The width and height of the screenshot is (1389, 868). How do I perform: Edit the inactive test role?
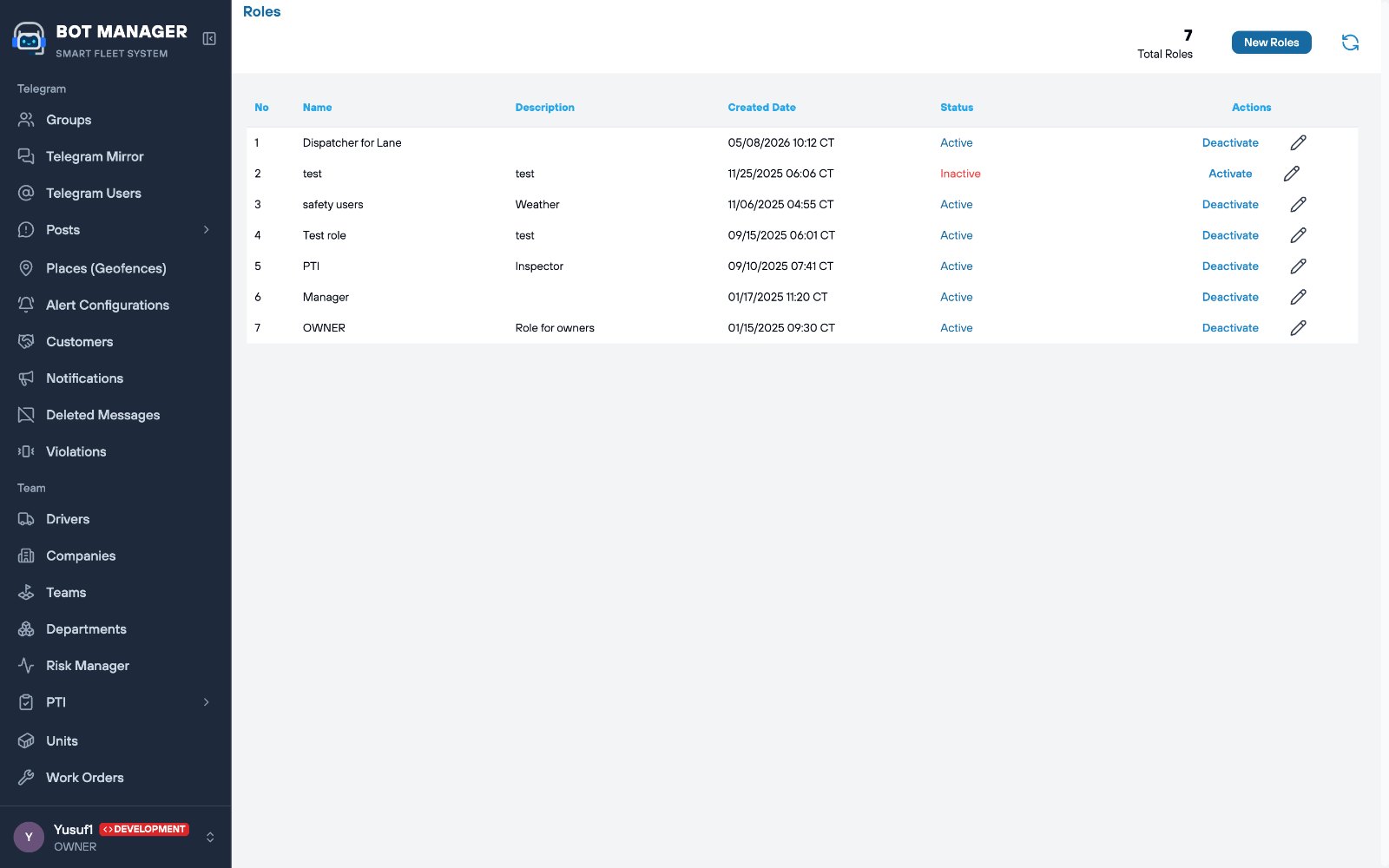(1292, 174)
